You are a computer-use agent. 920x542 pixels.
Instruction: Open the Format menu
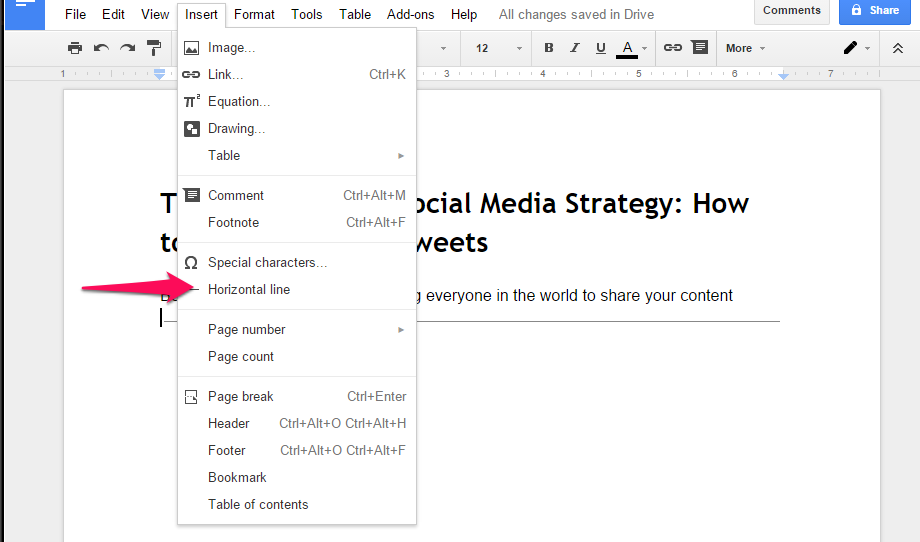pos(254,15)
